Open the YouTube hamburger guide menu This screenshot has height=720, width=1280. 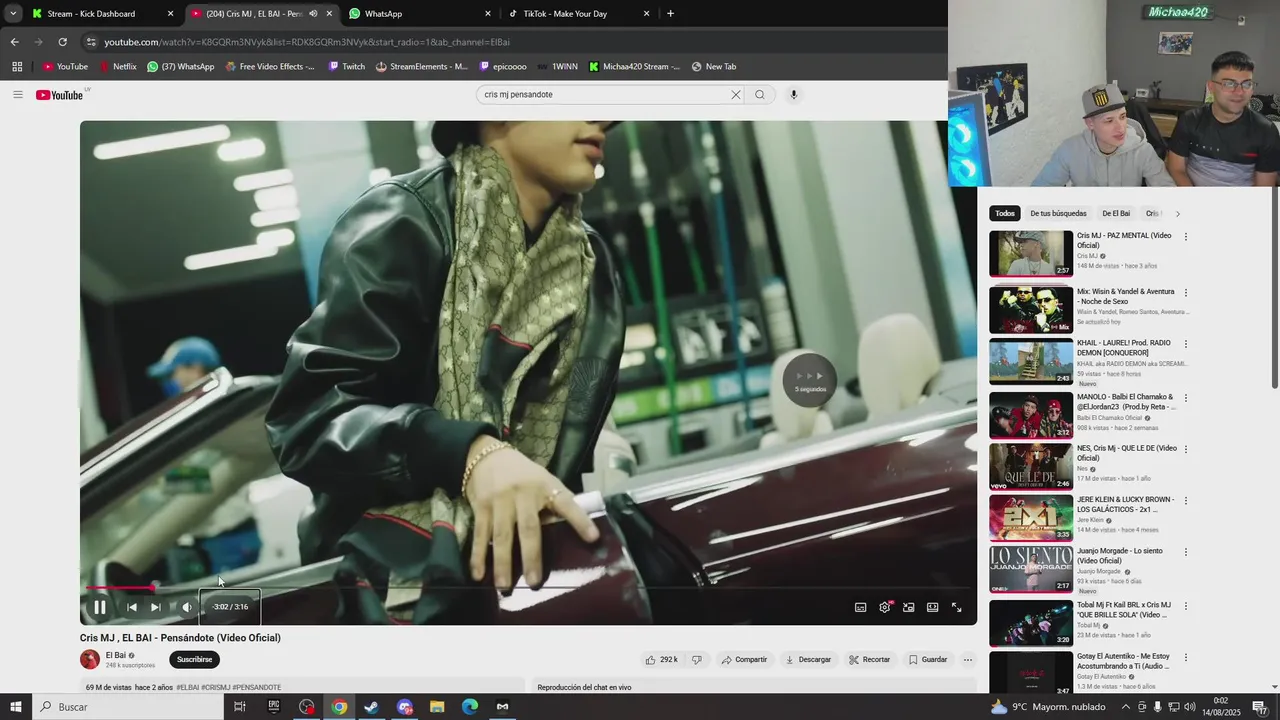(17, 95)
